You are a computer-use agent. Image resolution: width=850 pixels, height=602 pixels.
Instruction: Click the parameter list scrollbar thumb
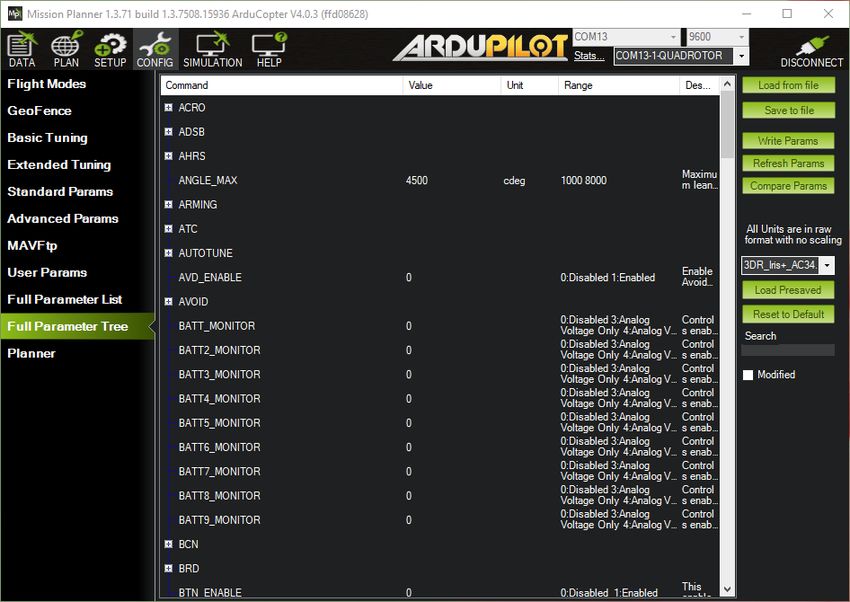727,125
